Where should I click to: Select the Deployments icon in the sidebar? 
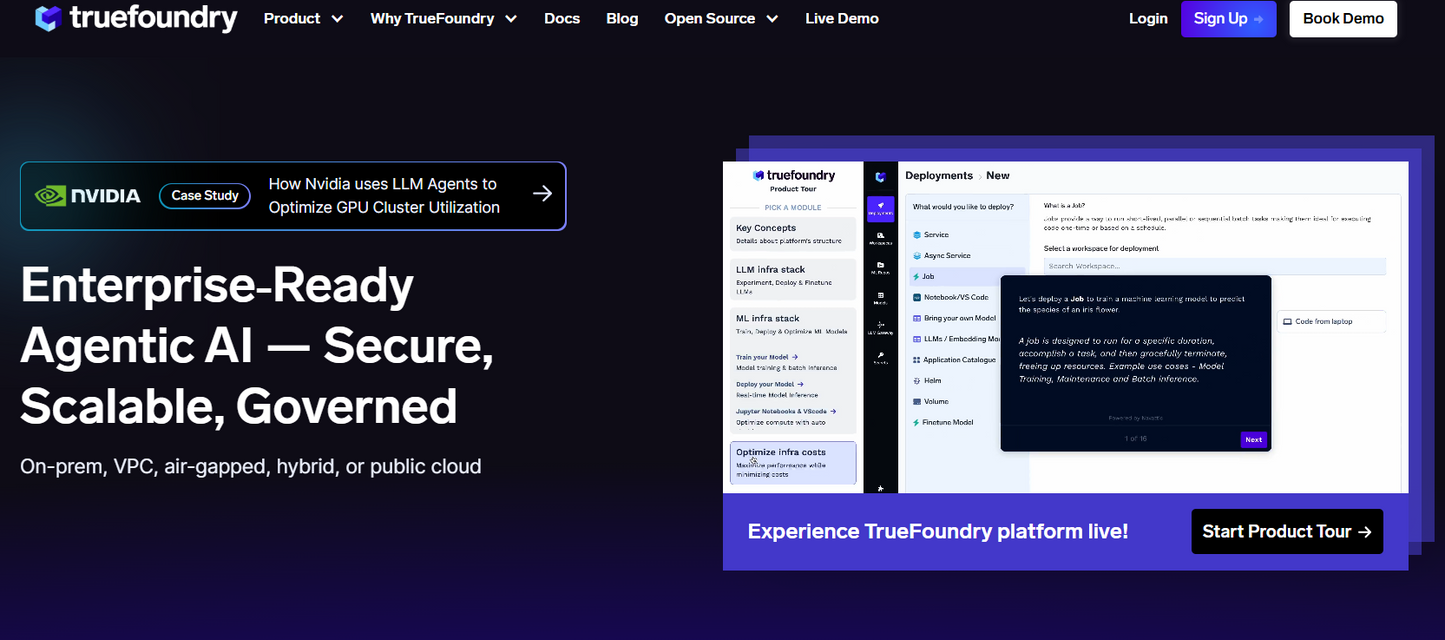[x=881, y=203]
